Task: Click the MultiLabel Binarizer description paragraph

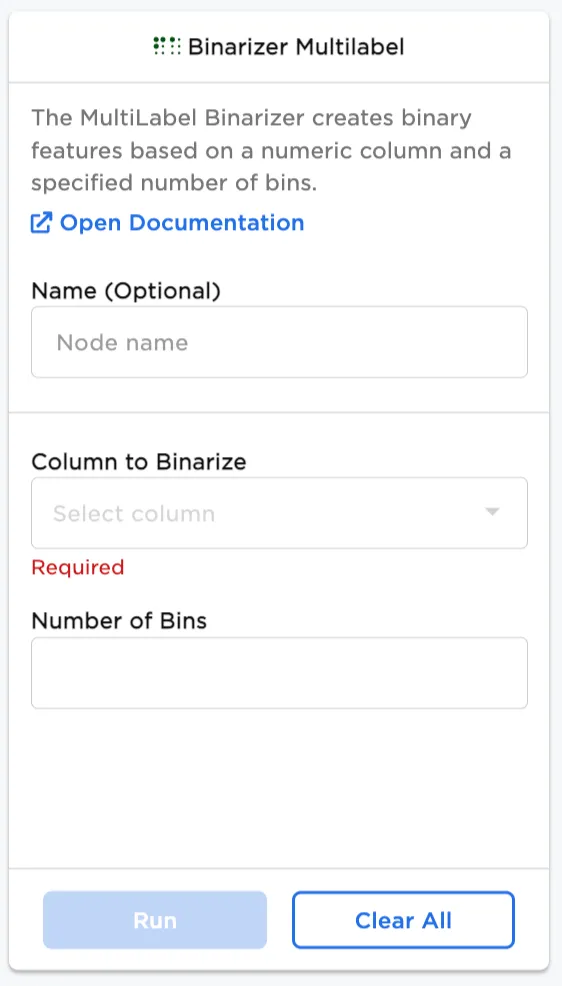Action: pyautogui.click(x=271, y=151)
